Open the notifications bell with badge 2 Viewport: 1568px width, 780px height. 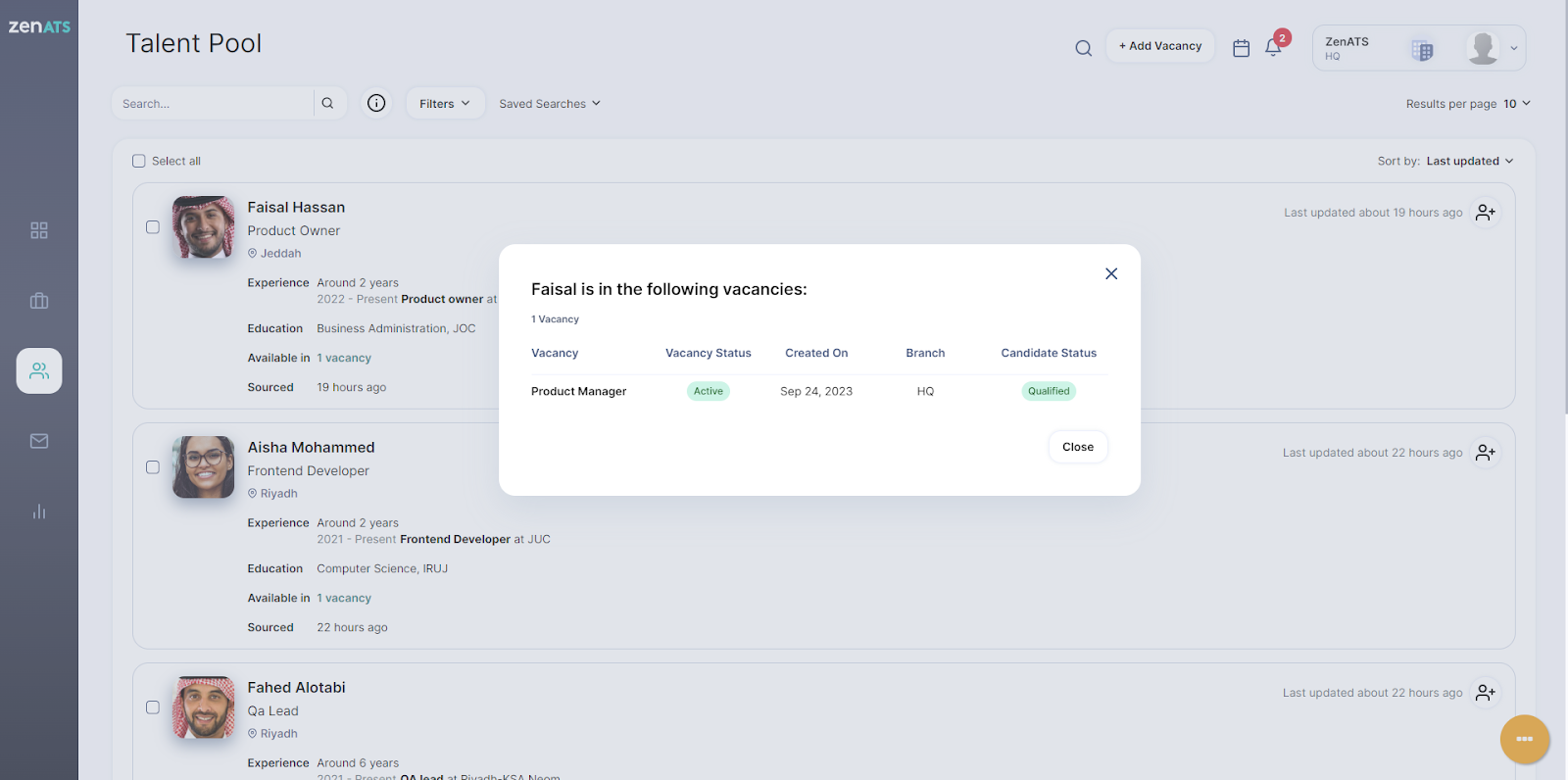click(x=1274, y=46)
